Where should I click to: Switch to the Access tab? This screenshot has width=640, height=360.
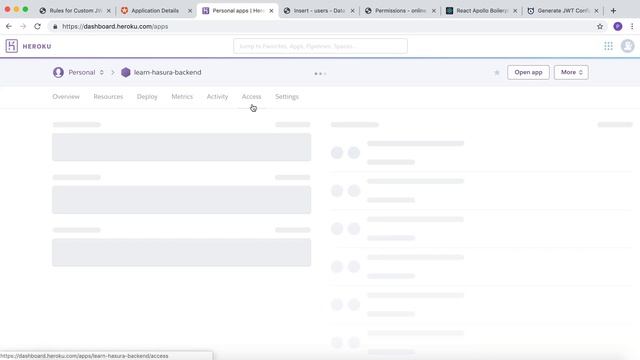tap(251, 97)
